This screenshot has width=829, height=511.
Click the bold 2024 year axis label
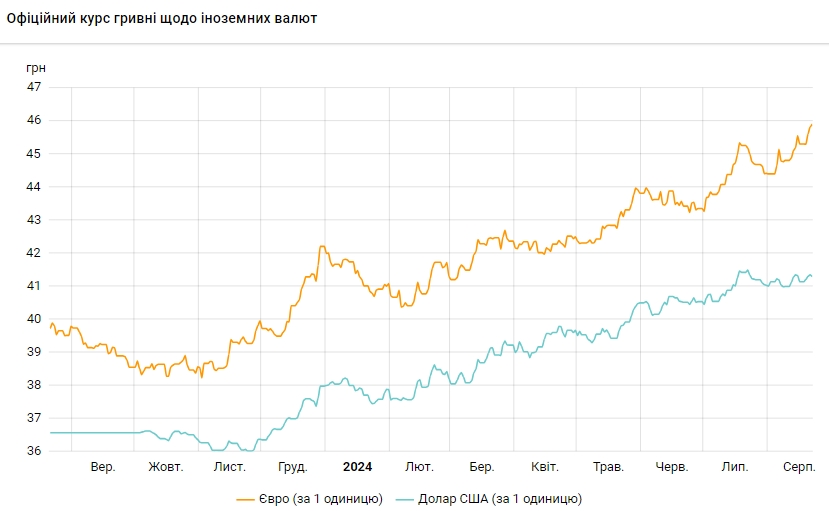[357, 467]
